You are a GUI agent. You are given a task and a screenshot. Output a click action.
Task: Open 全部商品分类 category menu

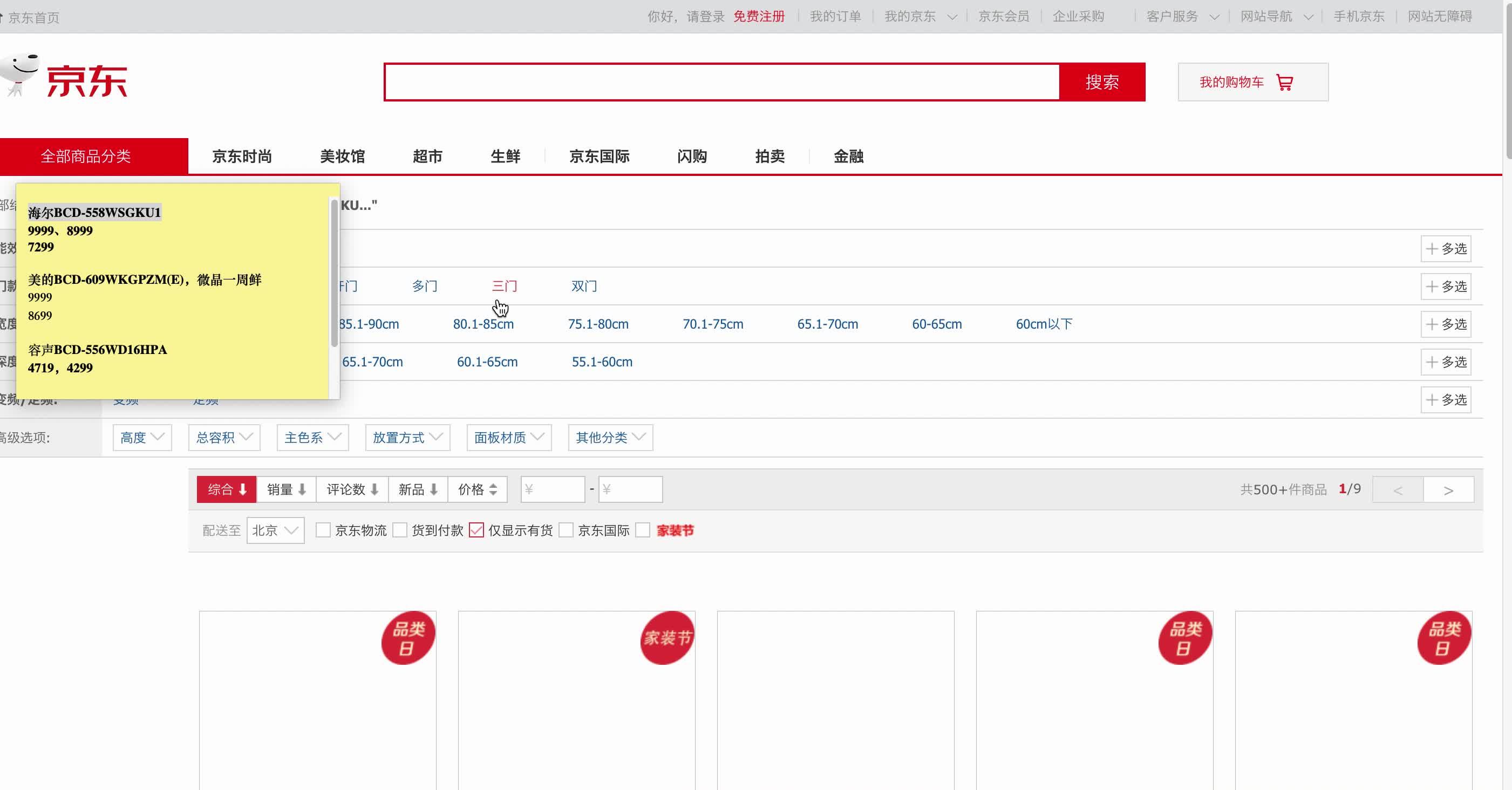[86, 156]
